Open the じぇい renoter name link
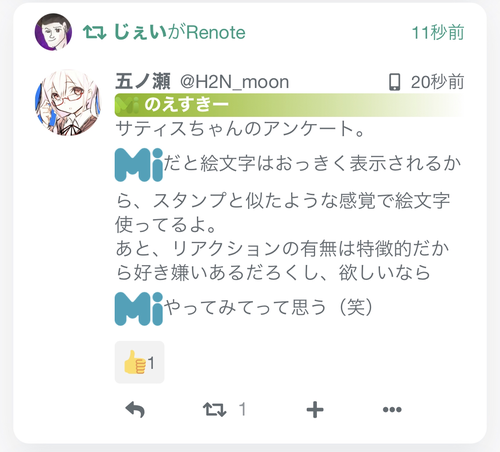The width and height of the screenshot is (500, 452). [x=140, y=32]
